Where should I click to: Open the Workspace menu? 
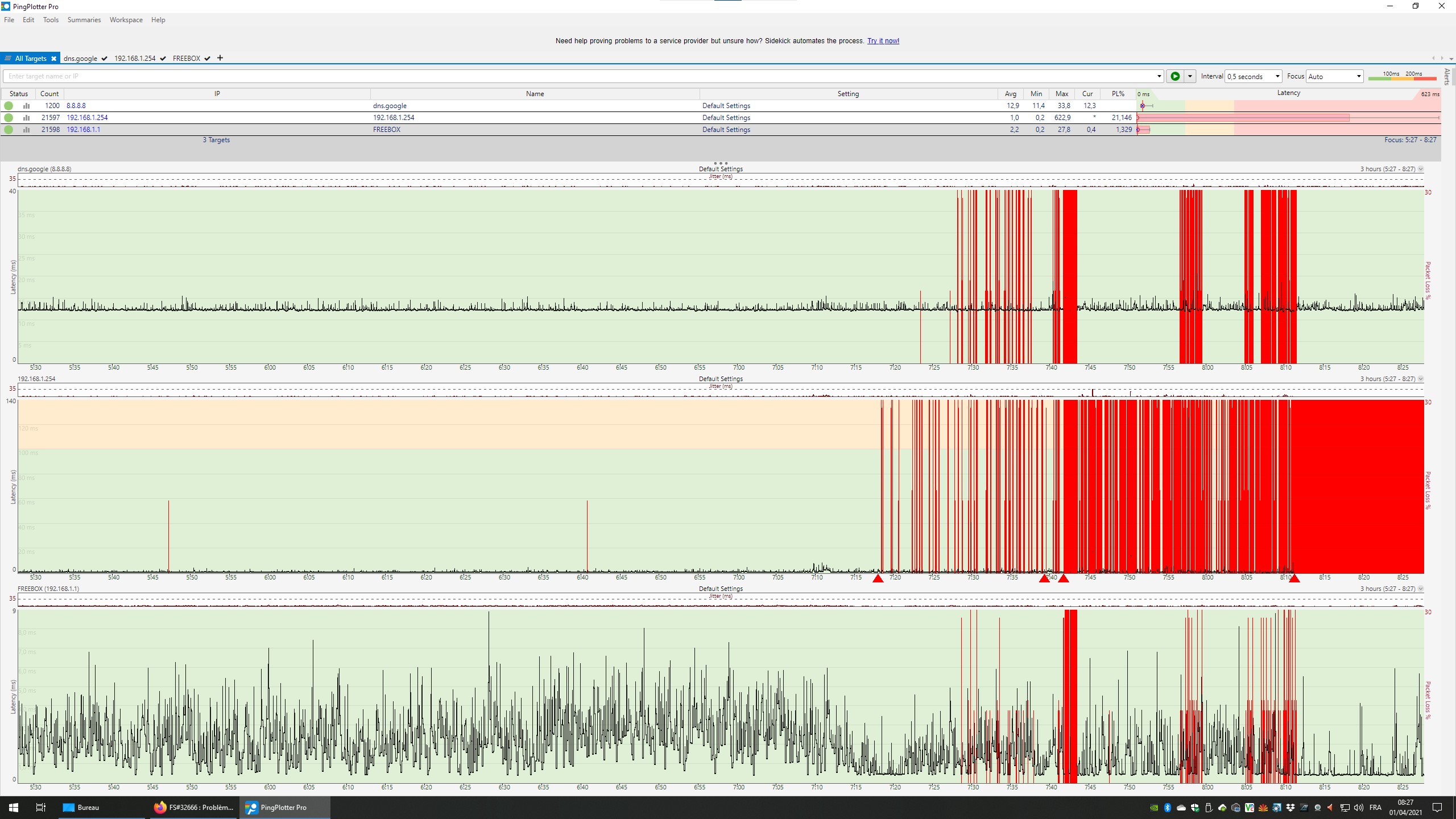coord(126,20)
